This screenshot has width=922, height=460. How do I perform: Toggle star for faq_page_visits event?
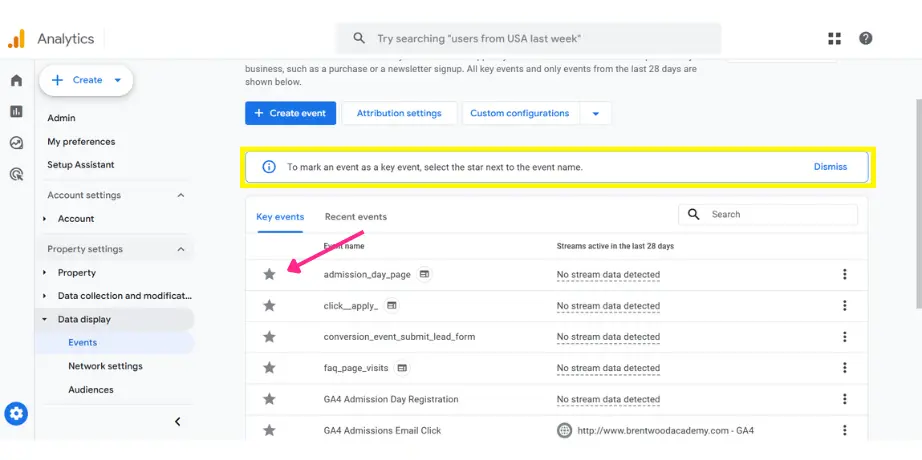[269, 368]
